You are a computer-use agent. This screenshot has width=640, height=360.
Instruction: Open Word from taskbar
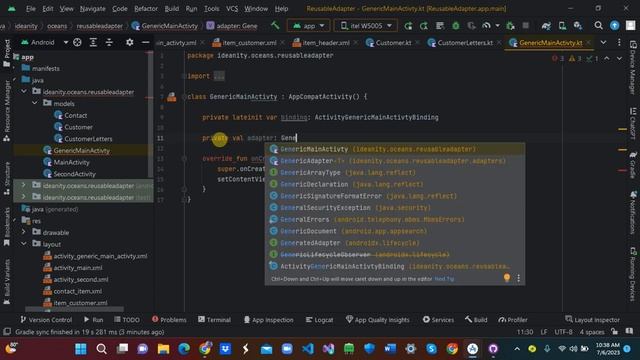click(390, 349)
